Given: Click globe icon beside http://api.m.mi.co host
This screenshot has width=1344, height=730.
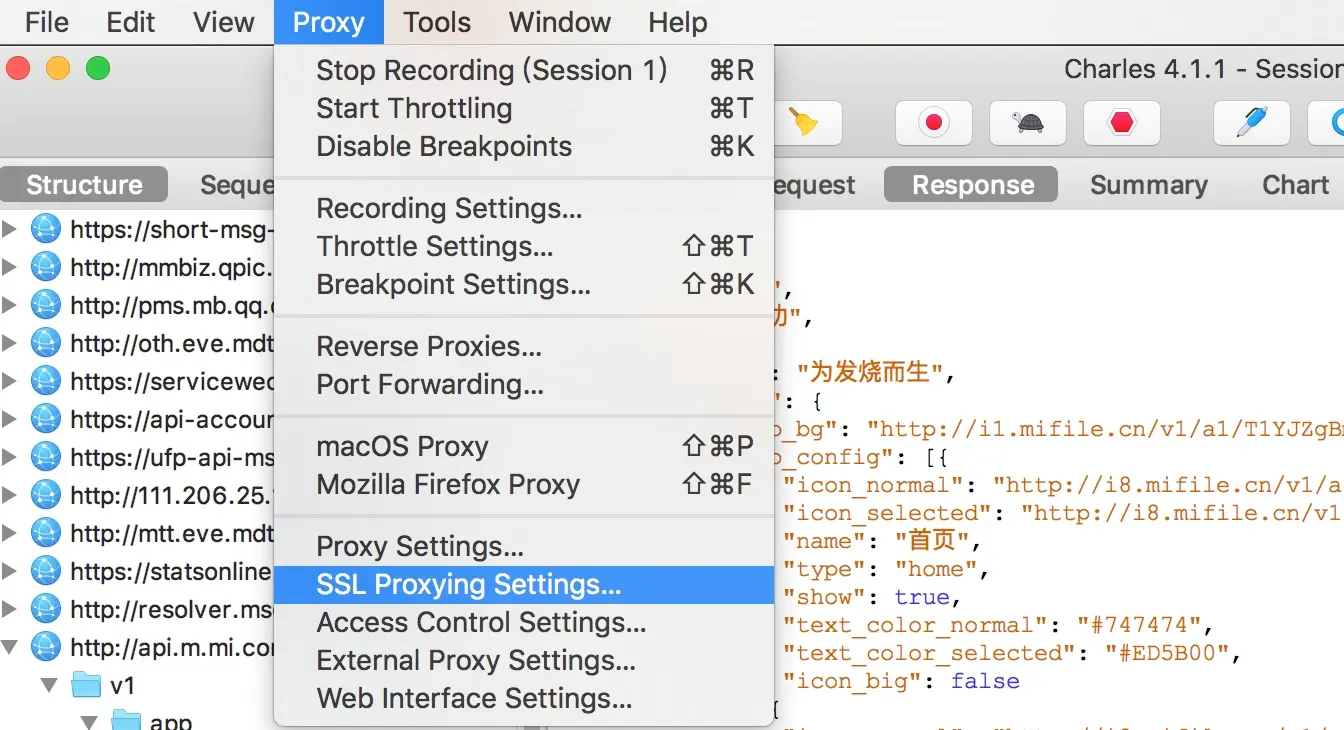Looking at the screenshot, I should click(x=46, y=647).
